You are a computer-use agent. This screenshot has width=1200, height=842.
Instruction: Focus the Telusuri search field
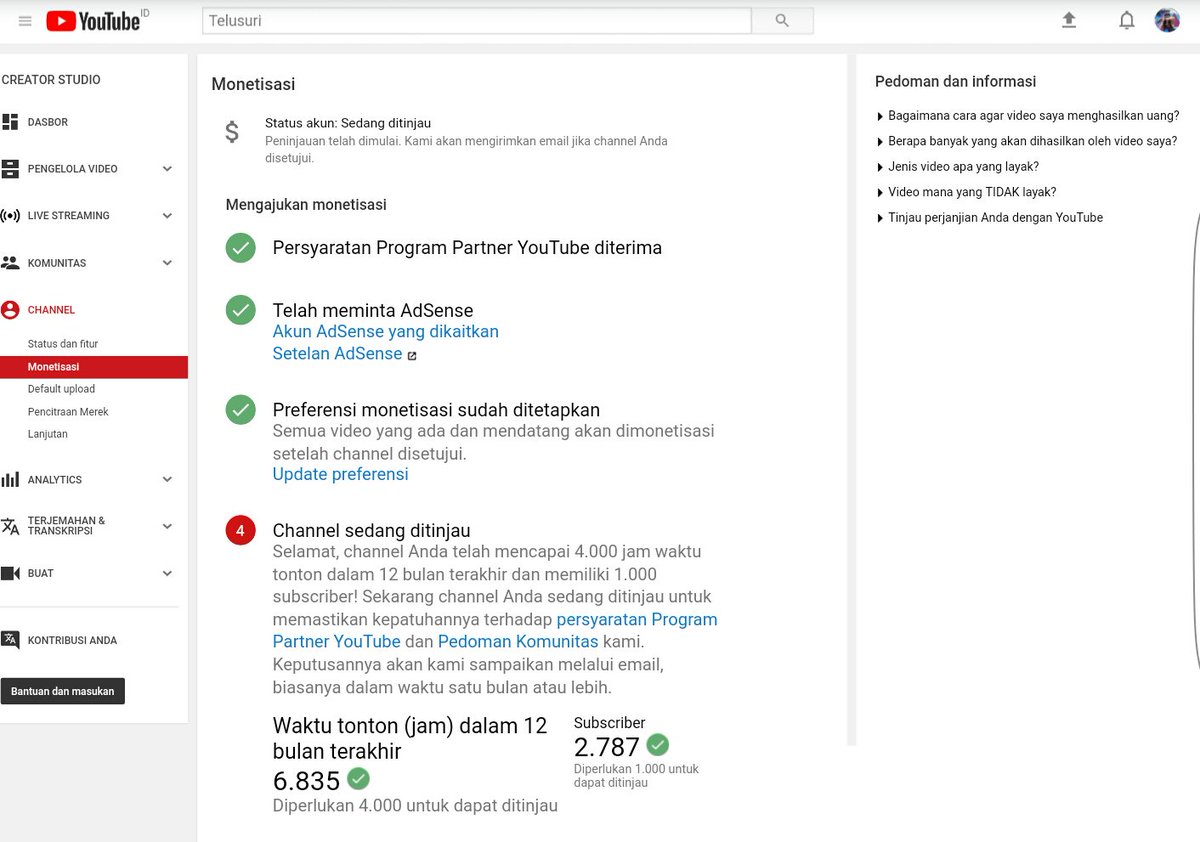coord(477,21)
